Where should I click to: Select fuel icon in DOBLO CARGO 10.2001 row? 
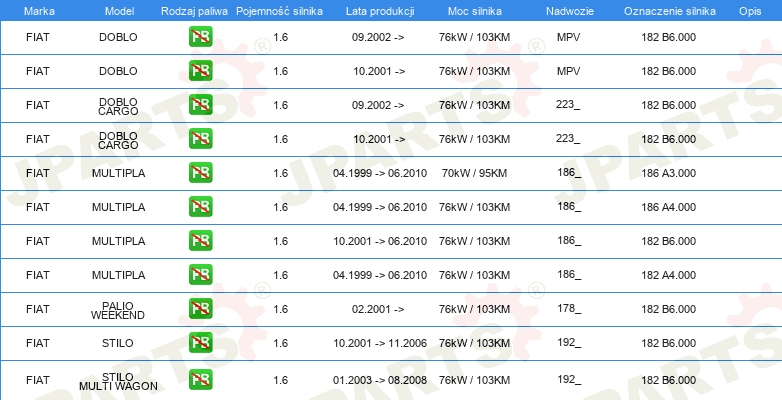click(x=200, y=139)
